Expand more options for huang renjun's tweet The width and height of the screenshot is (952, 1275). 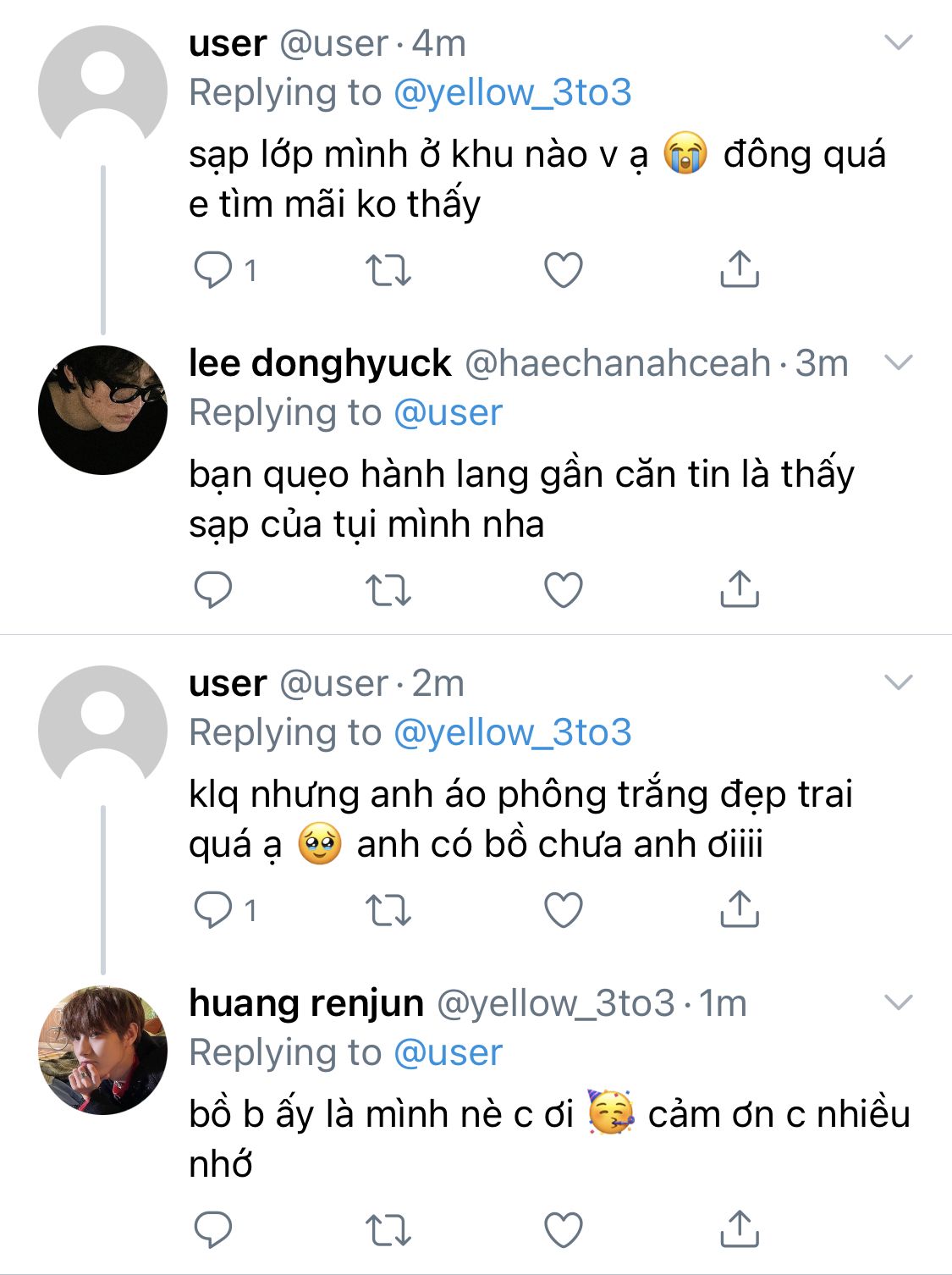tap(898, 1003)
